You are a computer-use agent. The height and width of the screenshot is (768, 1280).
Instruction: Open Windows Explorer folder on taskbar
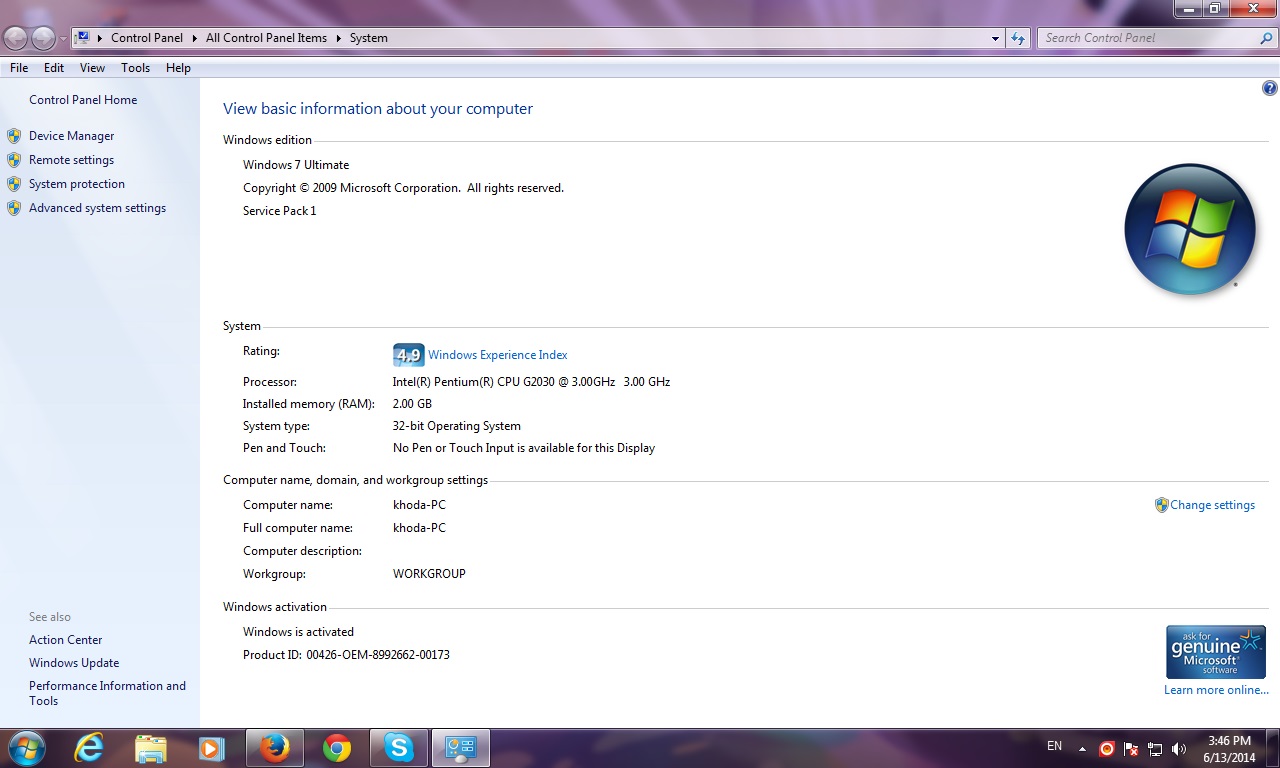click(x=150, y=748)
